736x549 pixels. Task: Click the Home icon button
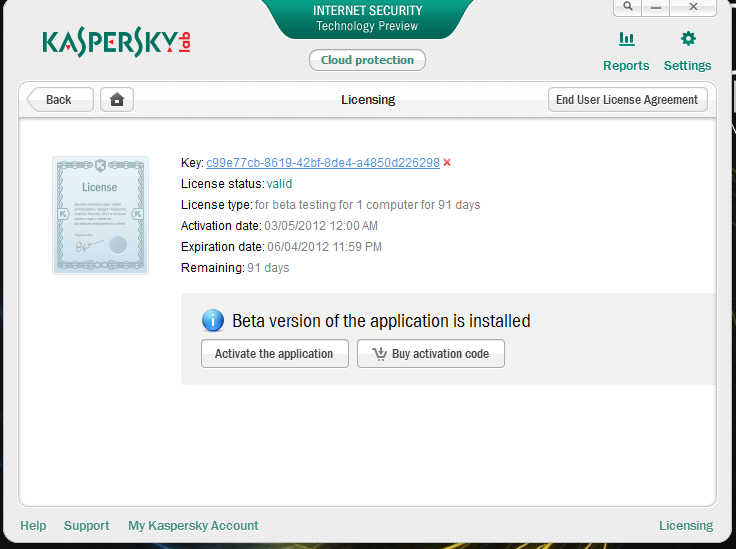tap(117, 99)
